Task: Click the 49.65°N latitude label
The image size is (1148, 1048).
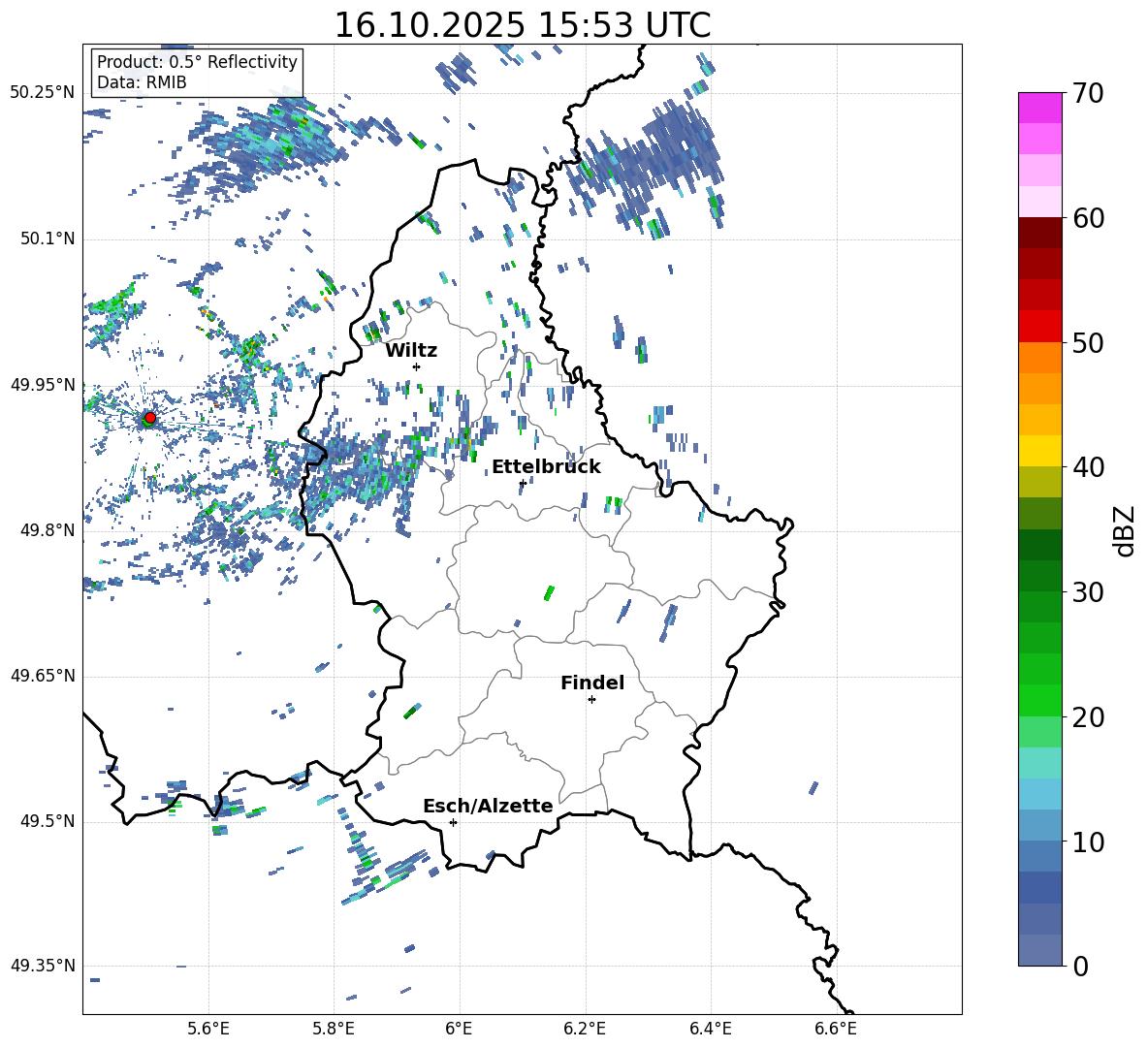Action: tap(44, 676)
